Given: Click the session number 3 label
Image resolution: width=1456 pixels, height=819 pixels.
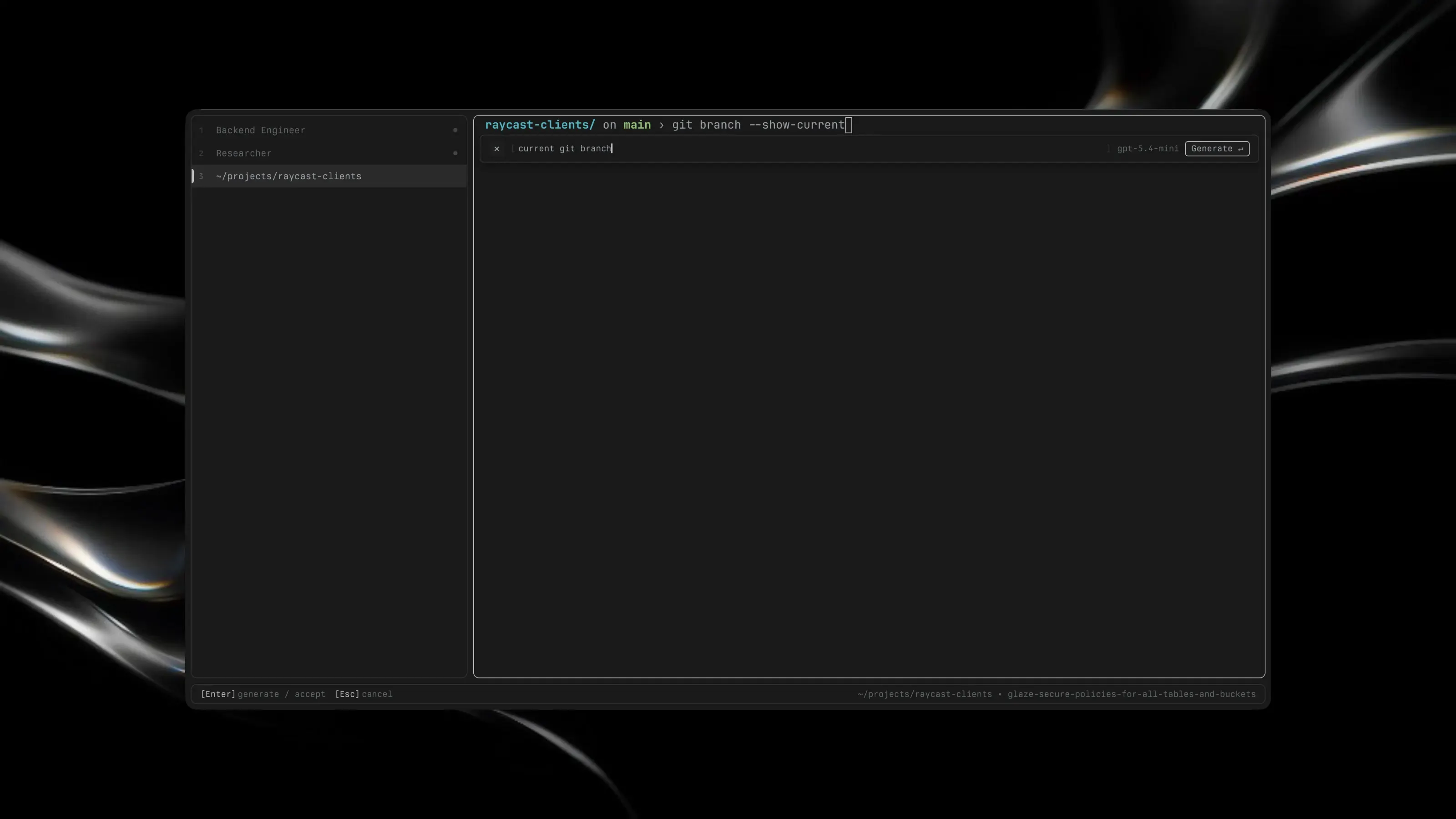Looking at the screenshot, I should [201, 177].
